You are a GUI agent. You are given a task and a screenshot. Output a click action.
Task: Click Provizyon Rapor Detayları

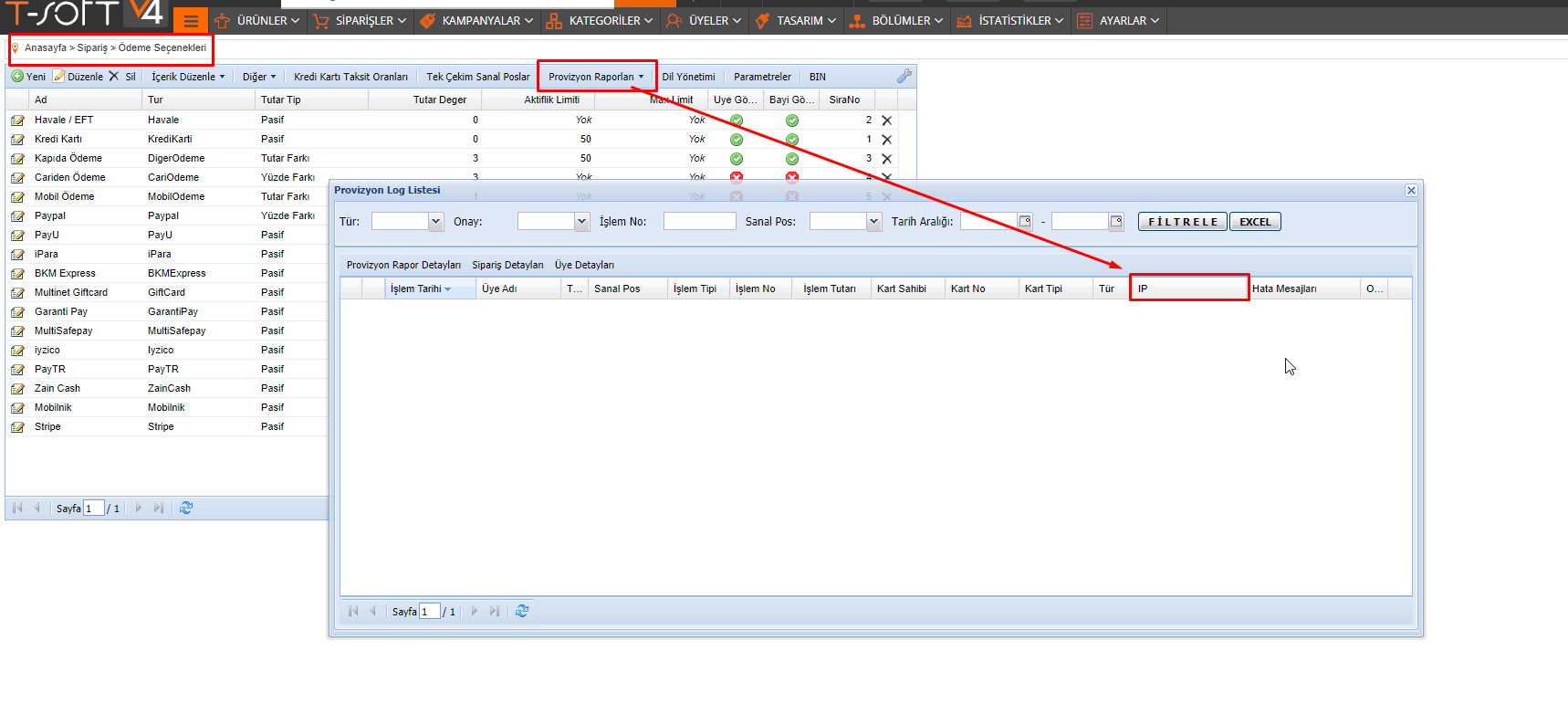pyautogui.click(x=403, y=265)
